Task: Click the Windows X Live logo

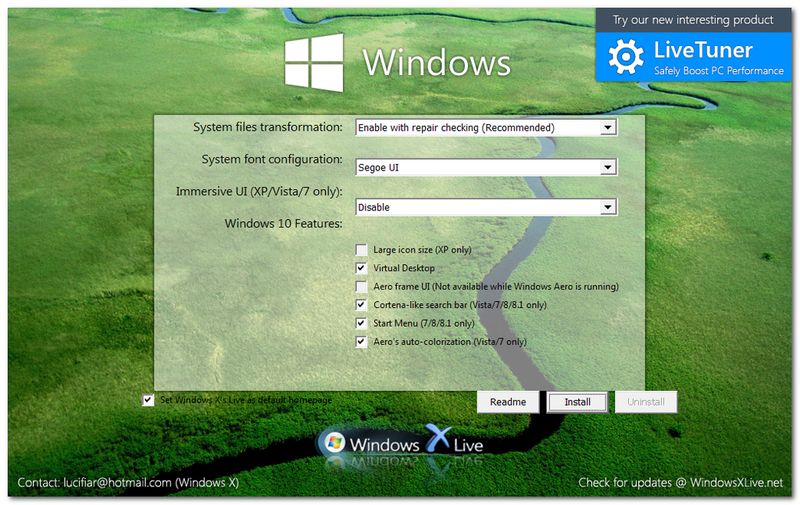Action: 403,442
